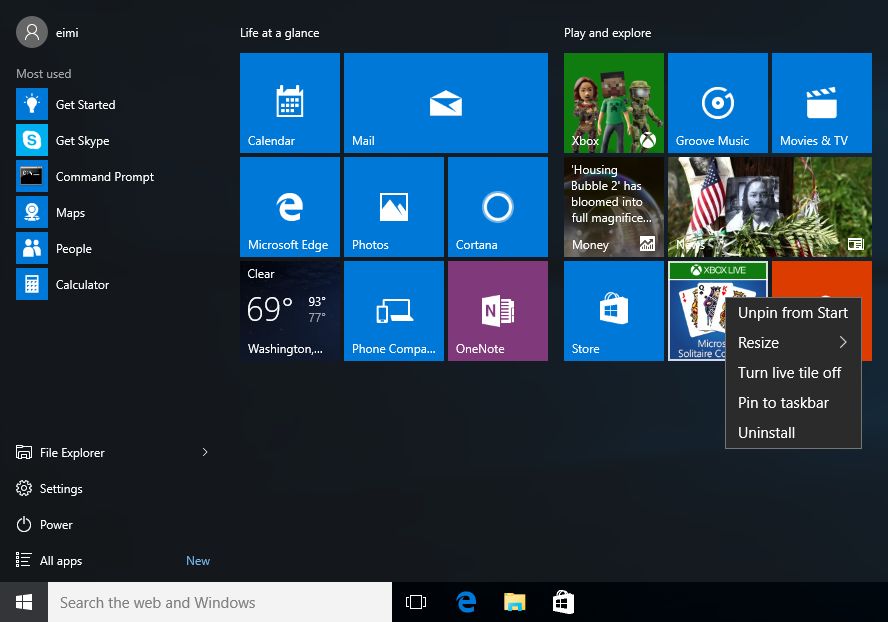Image resolution: width=888 pixels, height=622 pixels.
Task: Open the Phone Companion tile
Action: tap(394, 310)
